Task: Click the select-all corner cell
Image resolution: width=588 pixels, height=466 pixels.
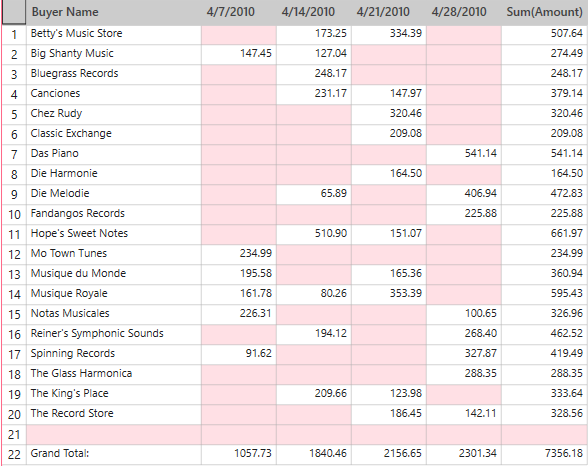Action: [14, 12]
